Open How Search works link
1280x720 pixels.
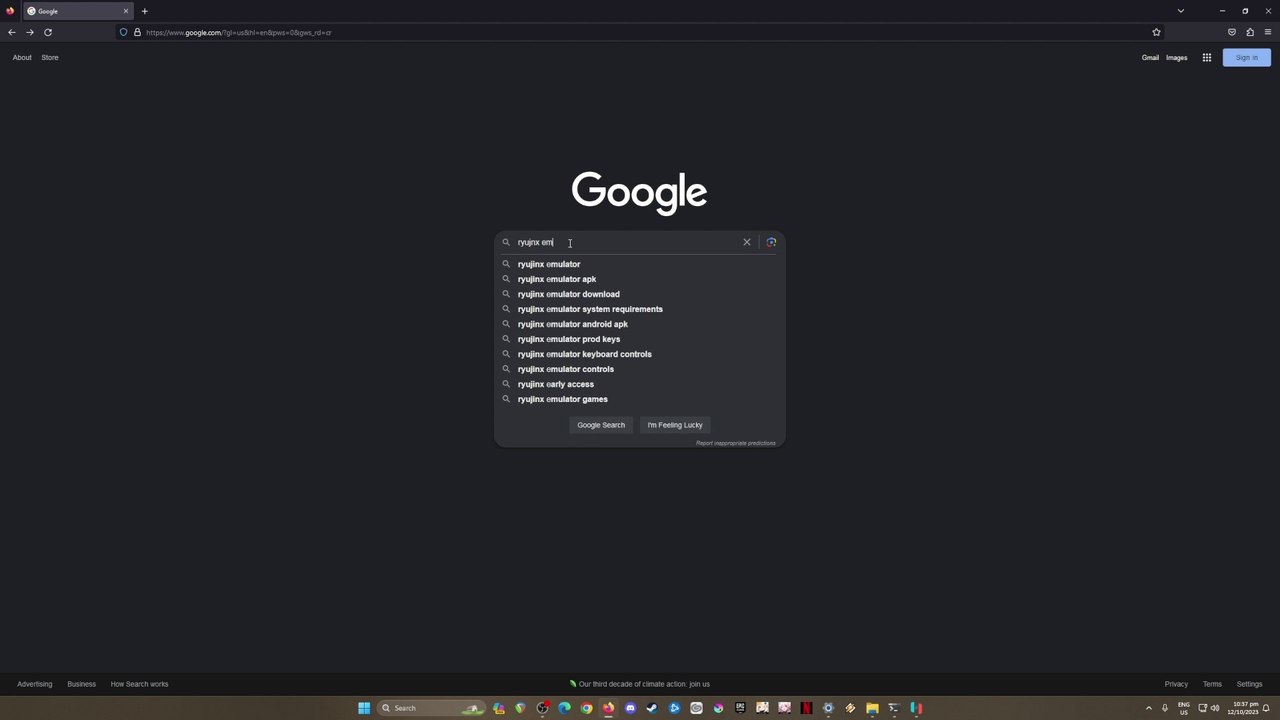[139, 684]
